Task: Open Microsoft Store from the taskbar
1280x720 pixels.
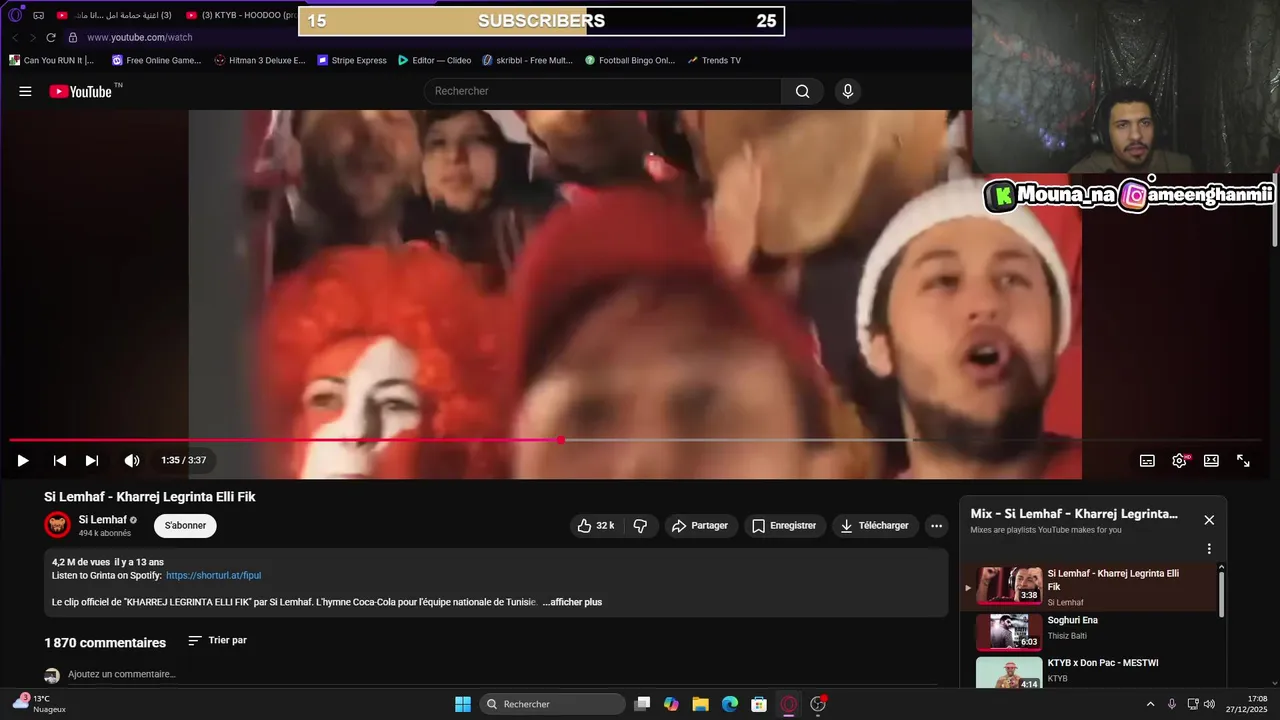Action: 759,704
